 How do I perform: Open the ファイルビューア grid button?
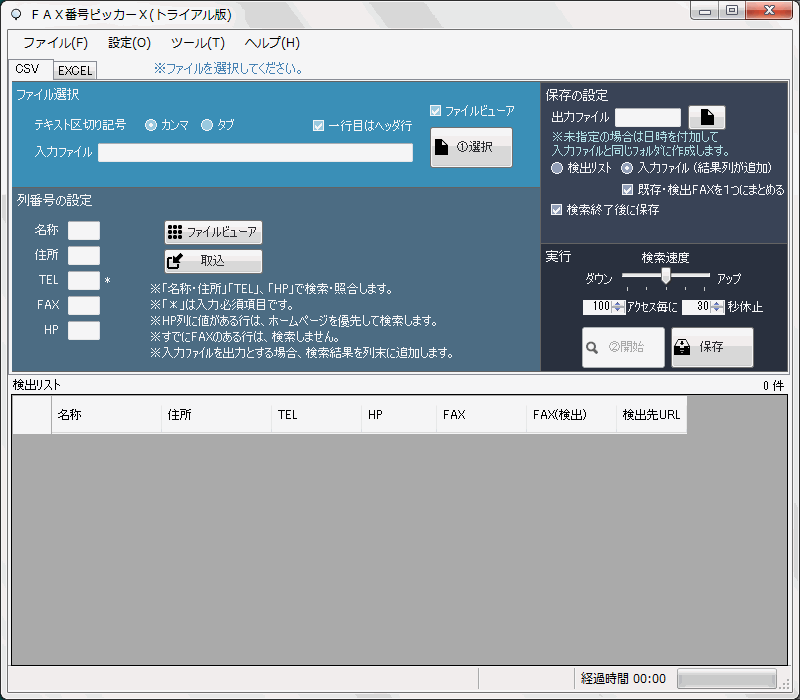[x=213, y=232]
